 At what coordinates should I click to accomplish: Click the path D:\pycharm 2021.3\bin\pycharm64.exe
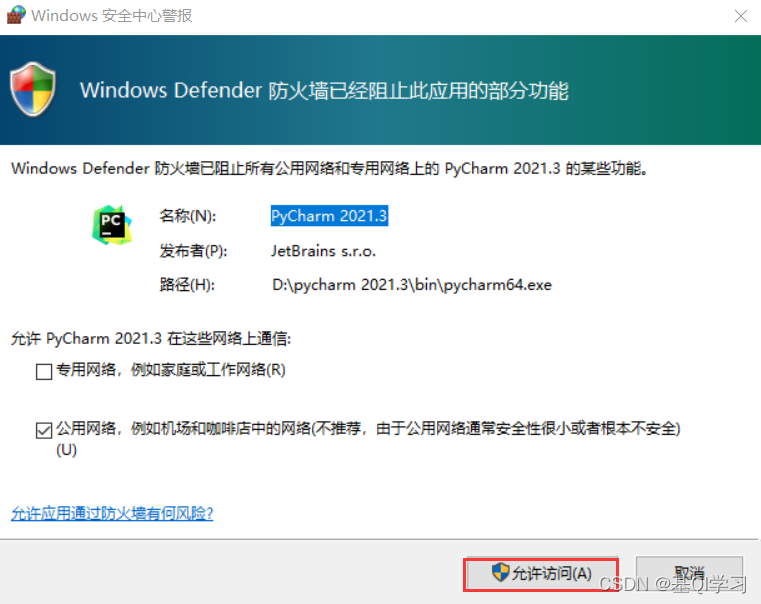(x=412, y=284)
